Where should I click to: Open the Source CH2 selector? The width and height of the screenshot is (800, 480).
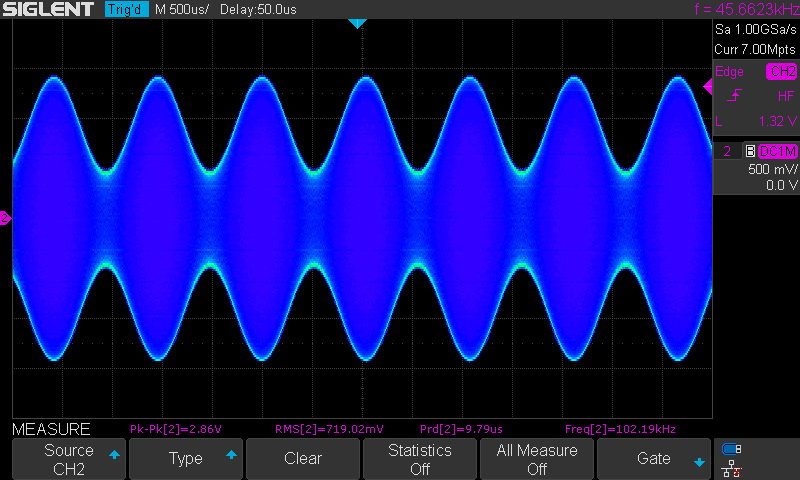[x=69, y=459]
